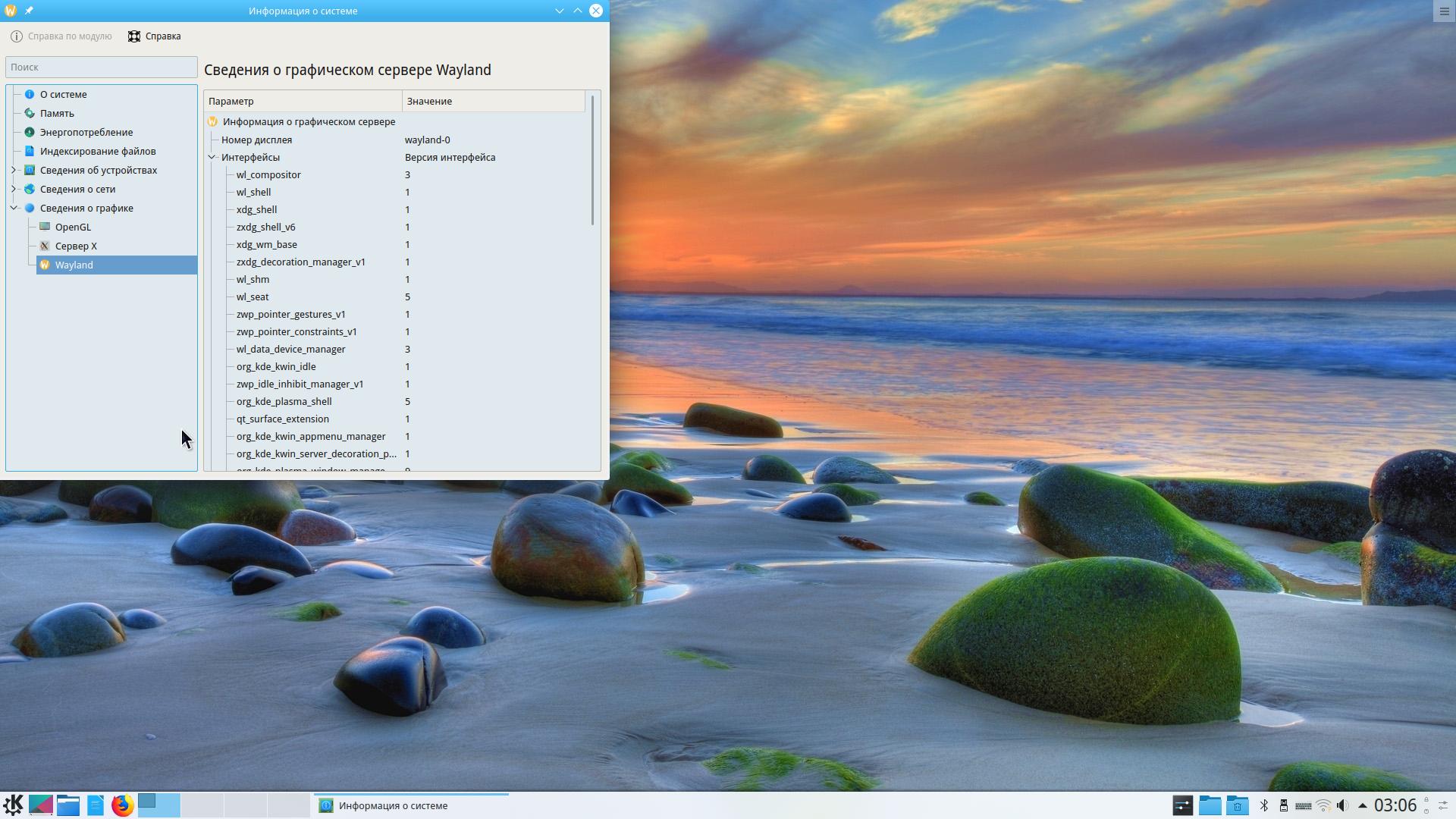1456x819 pixels.
Task: Click the Память memory module icon
Action: (30, 113)
